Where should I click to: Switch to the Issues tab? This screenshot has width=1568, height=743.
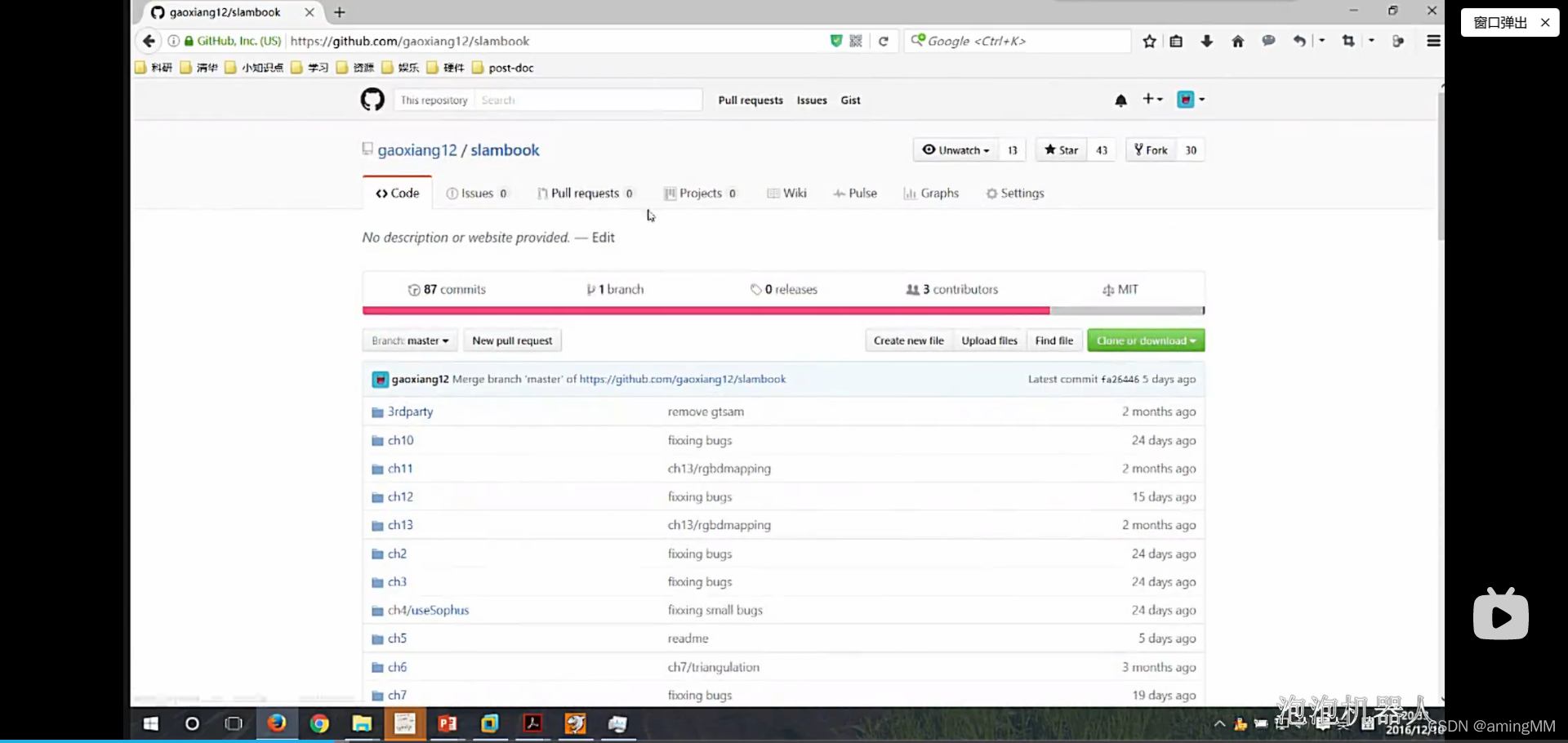tap(477, 194)
